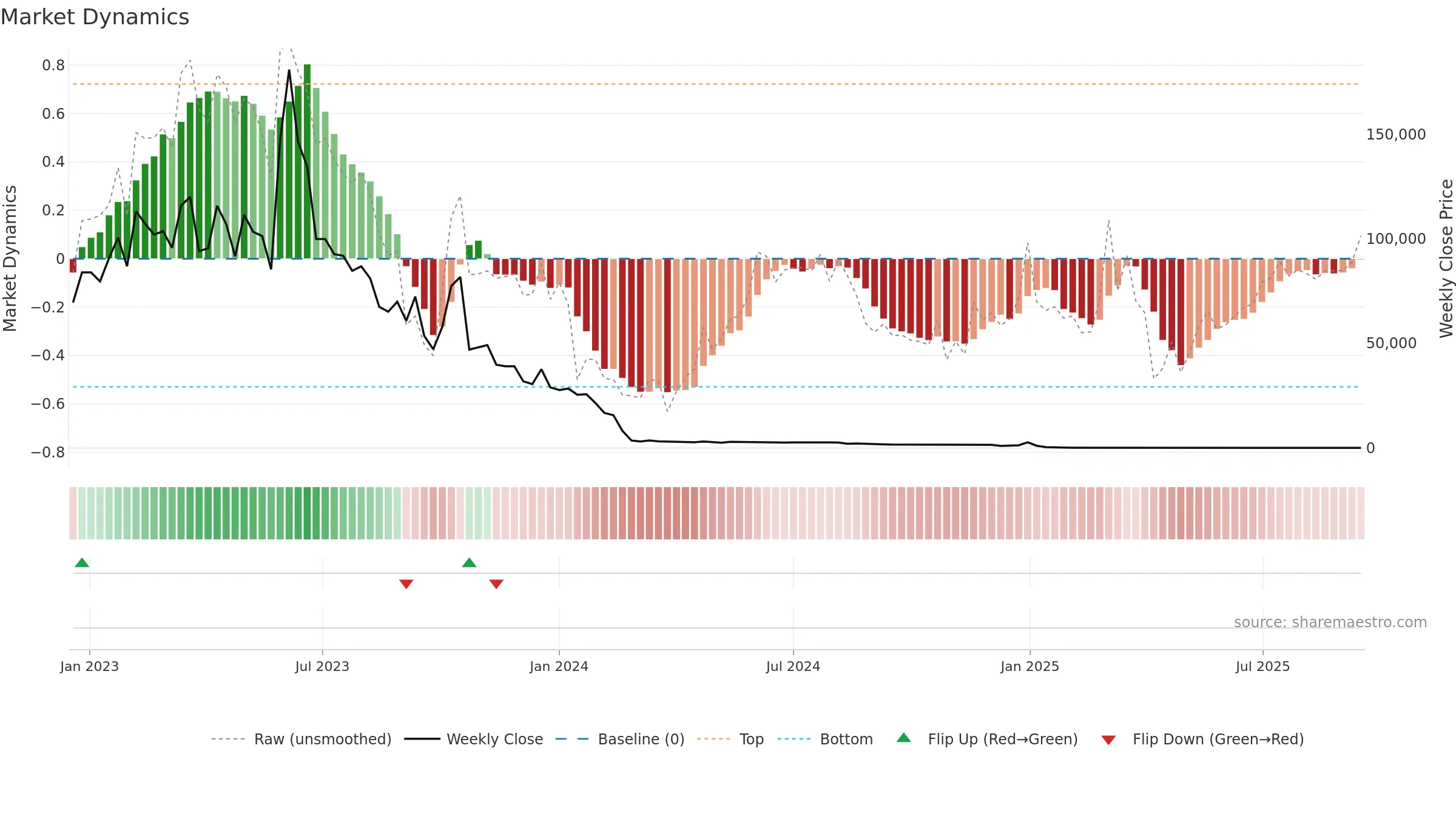
Task: Click the 150,000 right axis label
Action: coord(1396,135)
